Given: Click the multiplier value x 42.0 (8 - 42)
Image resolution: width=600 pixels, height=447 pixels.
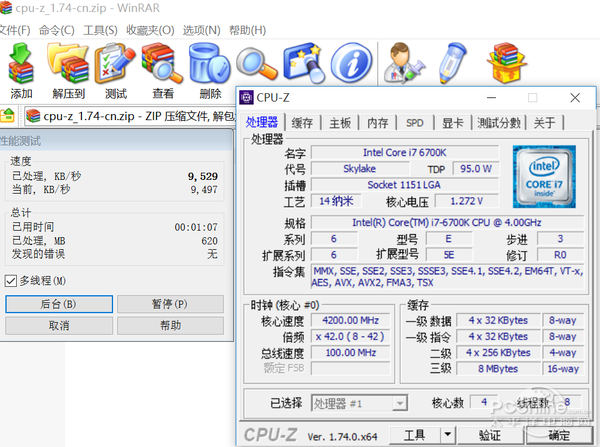Looking at the screenshot, I should point(351,336).
